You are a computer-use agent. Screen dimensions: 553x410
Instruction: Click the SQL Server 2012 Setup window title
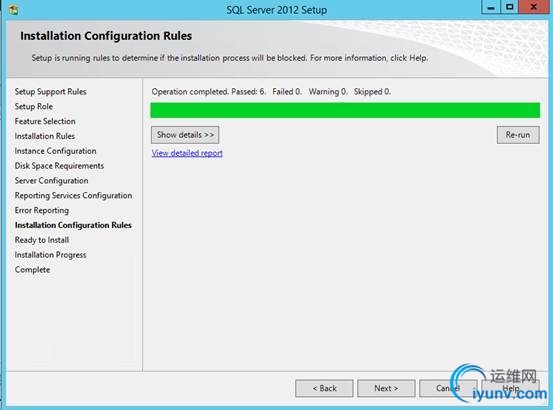pos(276,10)
